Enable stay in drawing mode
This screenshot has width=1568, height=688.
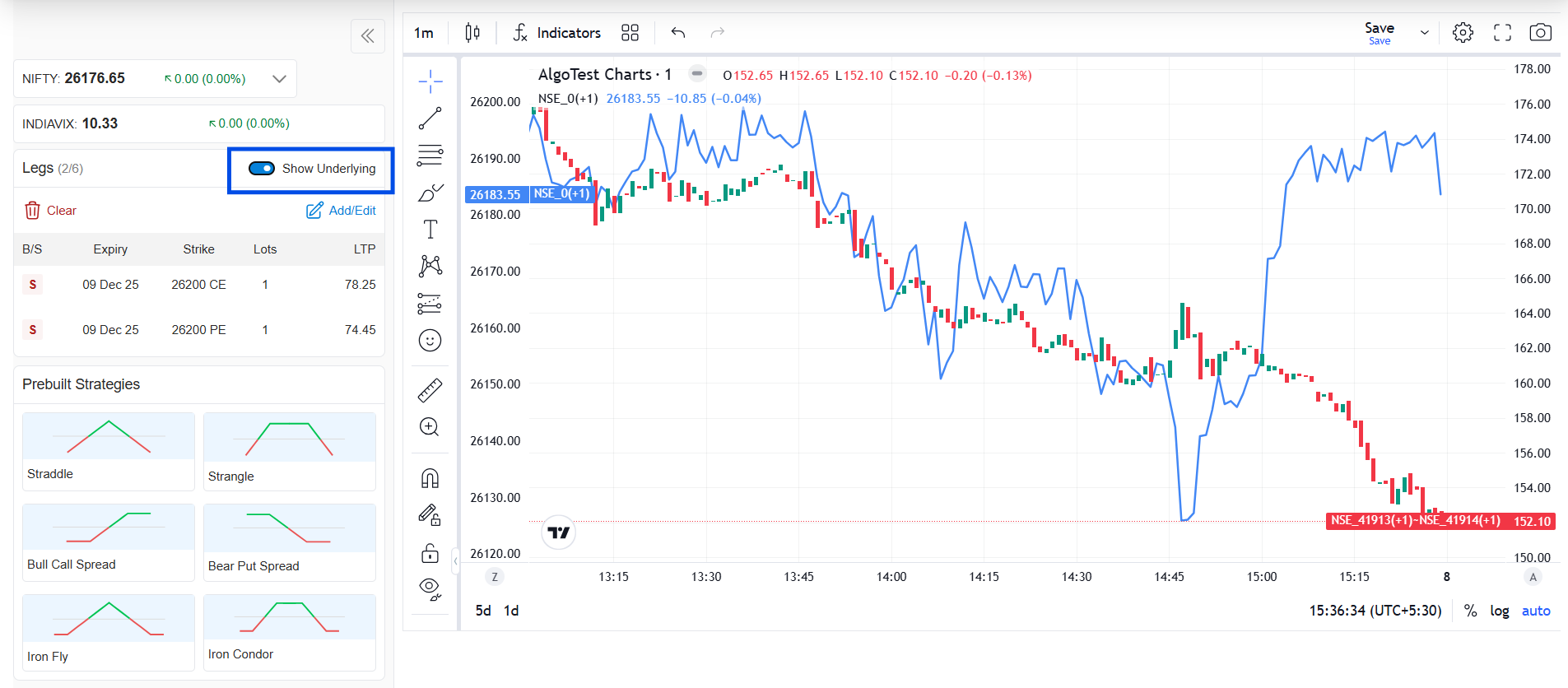pos(430,515)
